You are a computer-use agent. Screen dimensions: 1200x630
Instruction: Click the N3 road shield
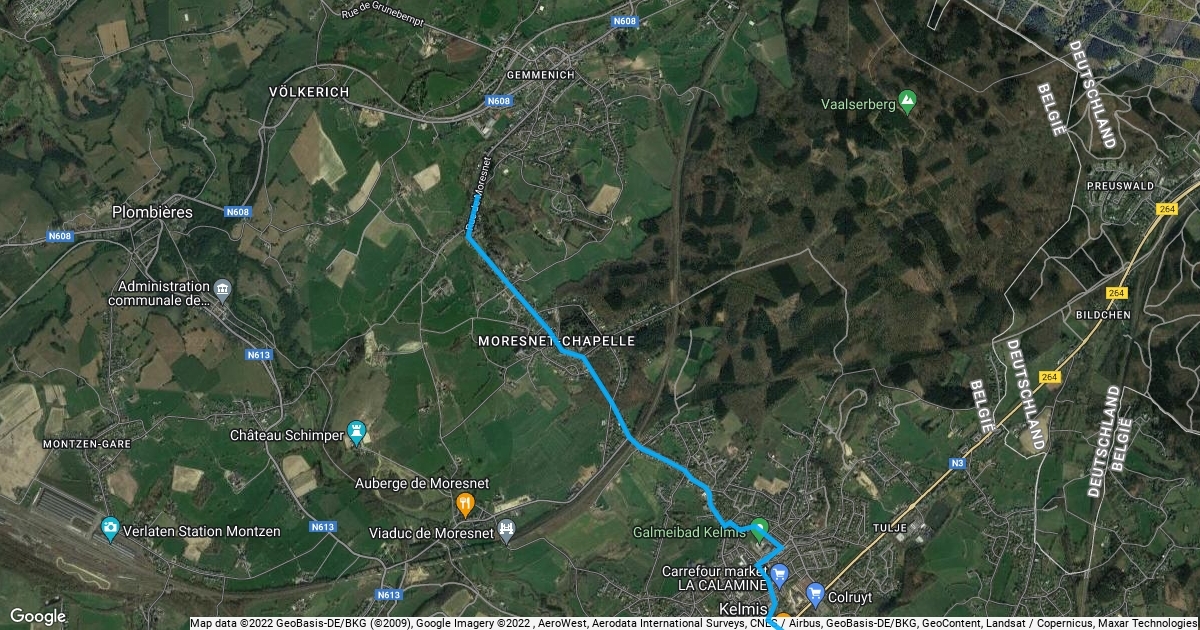click(x=957, y=463)
